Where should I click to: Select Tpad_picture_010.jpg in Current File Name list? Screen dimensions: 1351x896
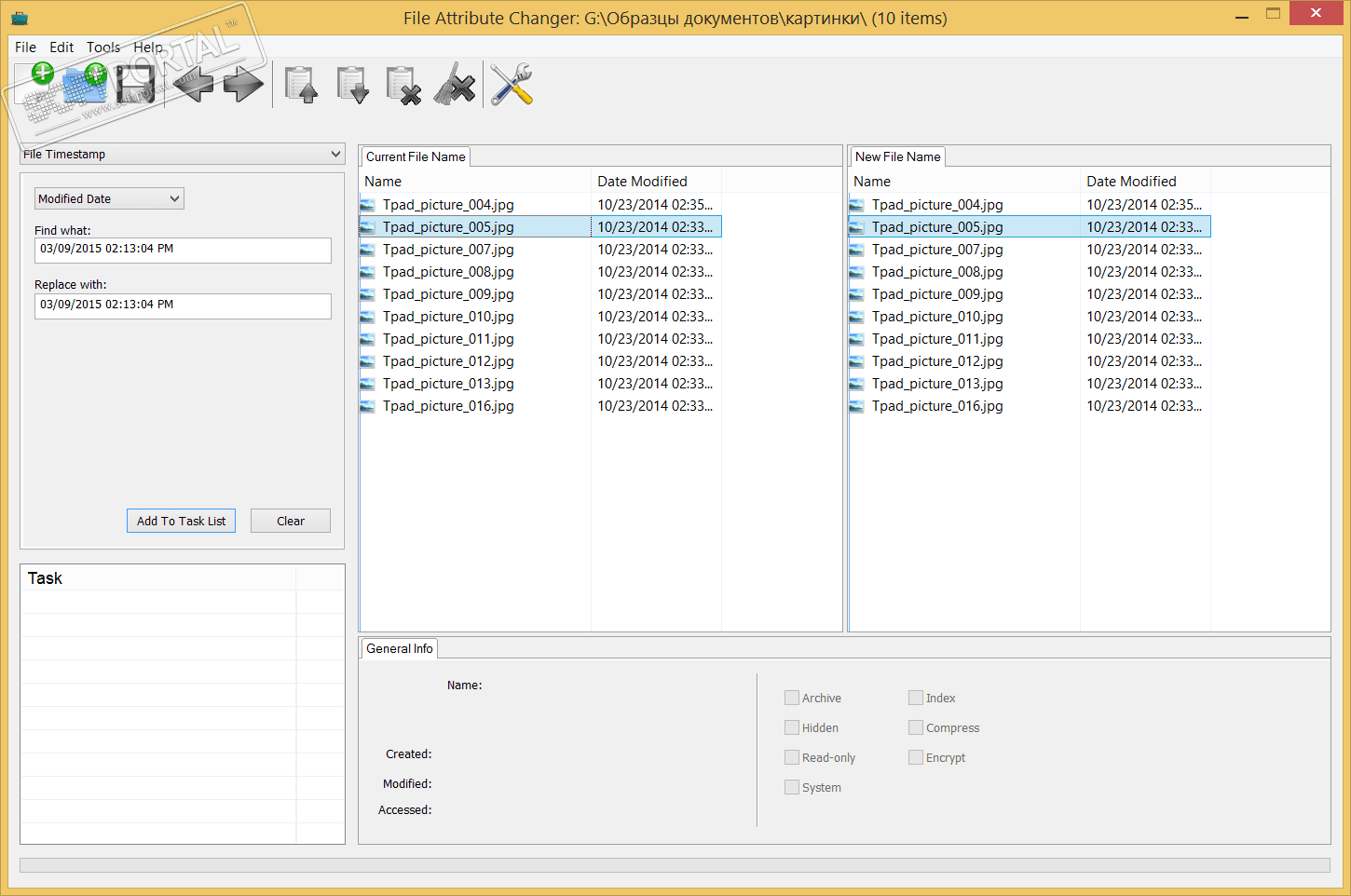pyautogui.click(x=540, y=317)
